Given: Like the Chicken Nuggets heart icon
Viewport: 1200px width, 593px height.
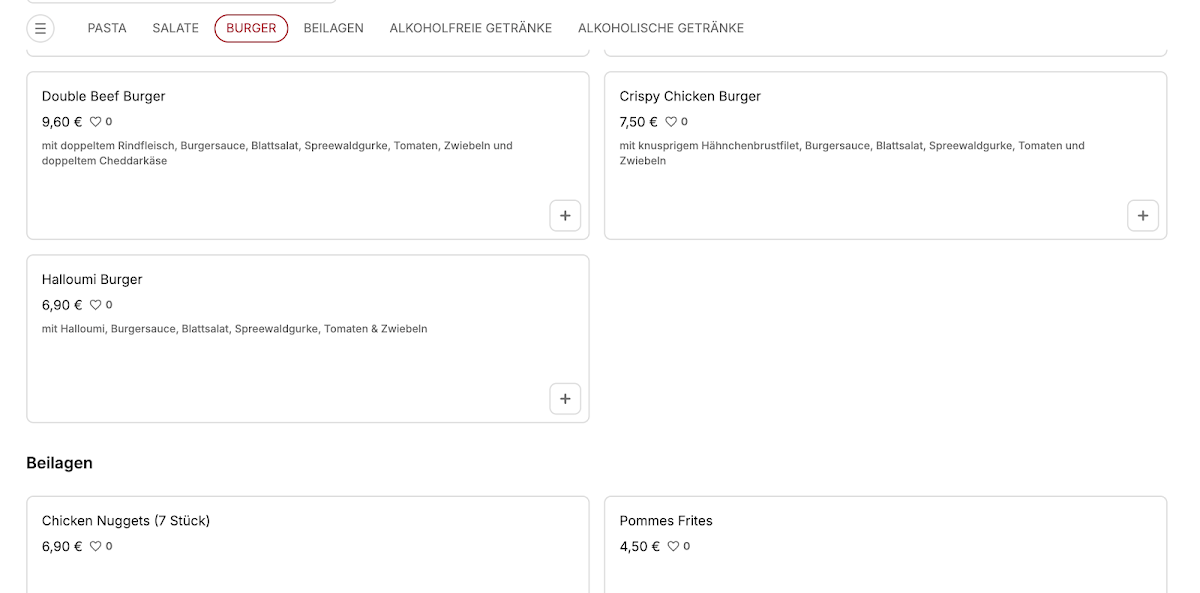Looking at the screenshot, I should point(96,546).
